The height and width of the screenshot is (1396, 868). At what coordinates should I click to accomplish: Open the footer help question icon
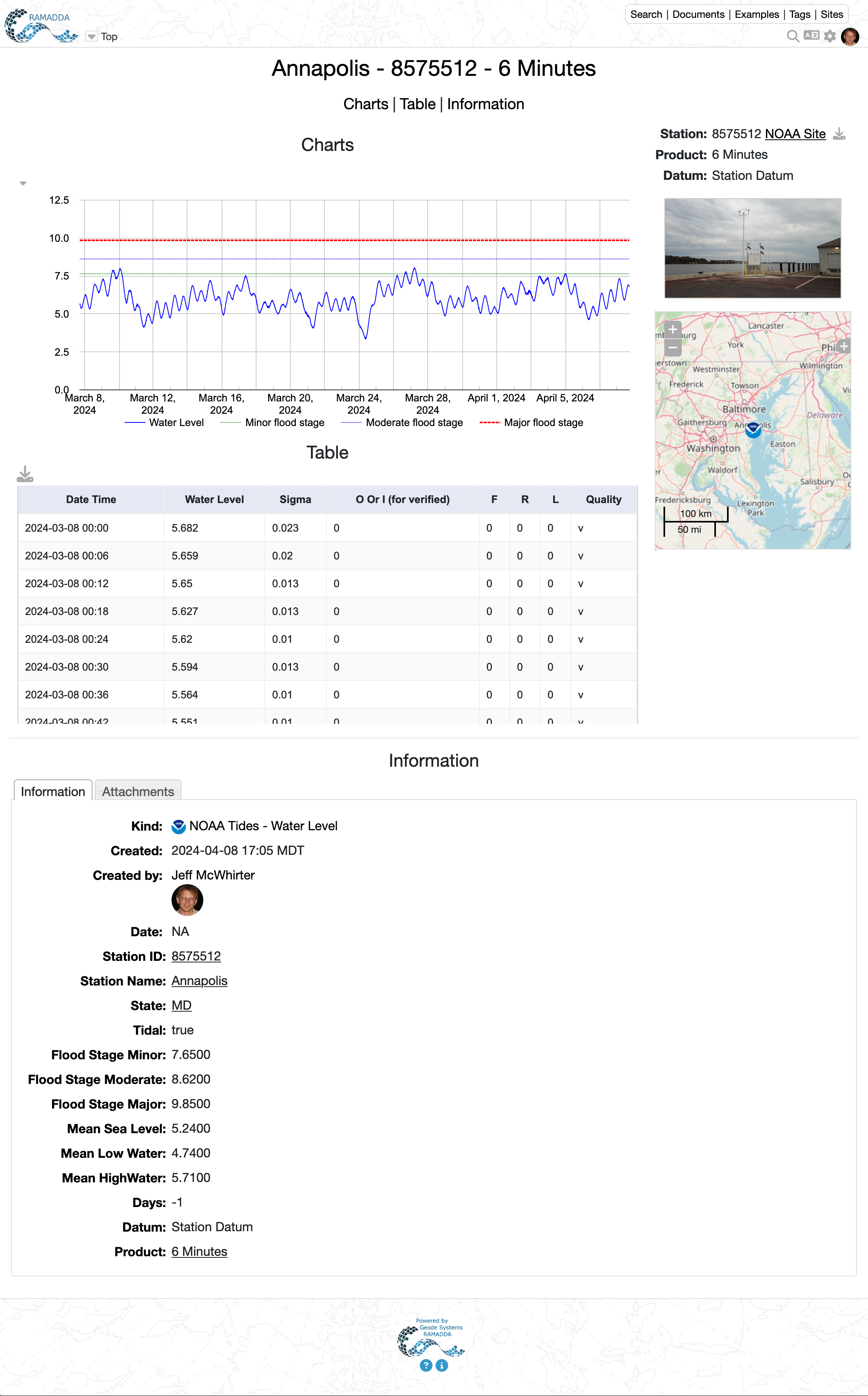tap(426, 1365)
